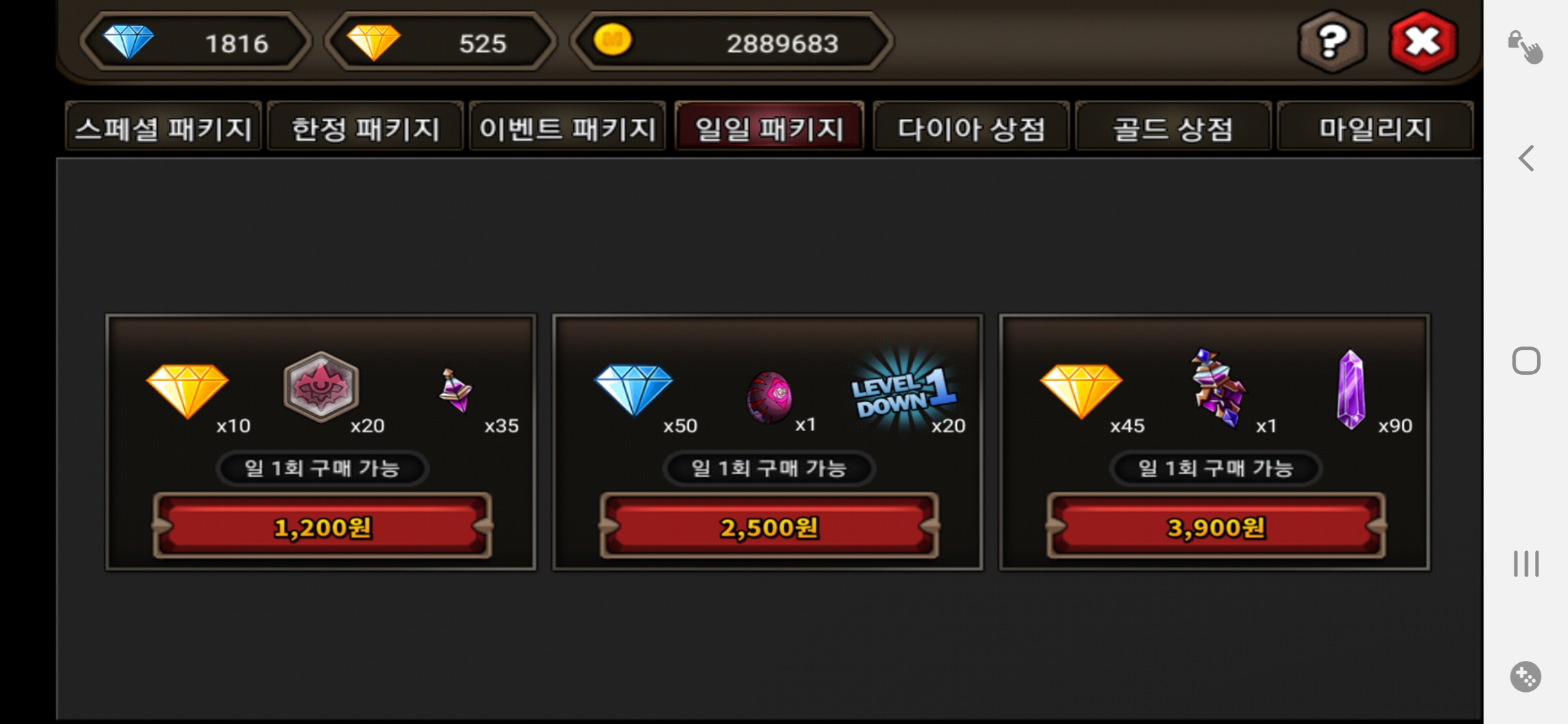The image size is (1568, 724).
Task: Select the dark egg x1 item
Action: coord(769,397)
